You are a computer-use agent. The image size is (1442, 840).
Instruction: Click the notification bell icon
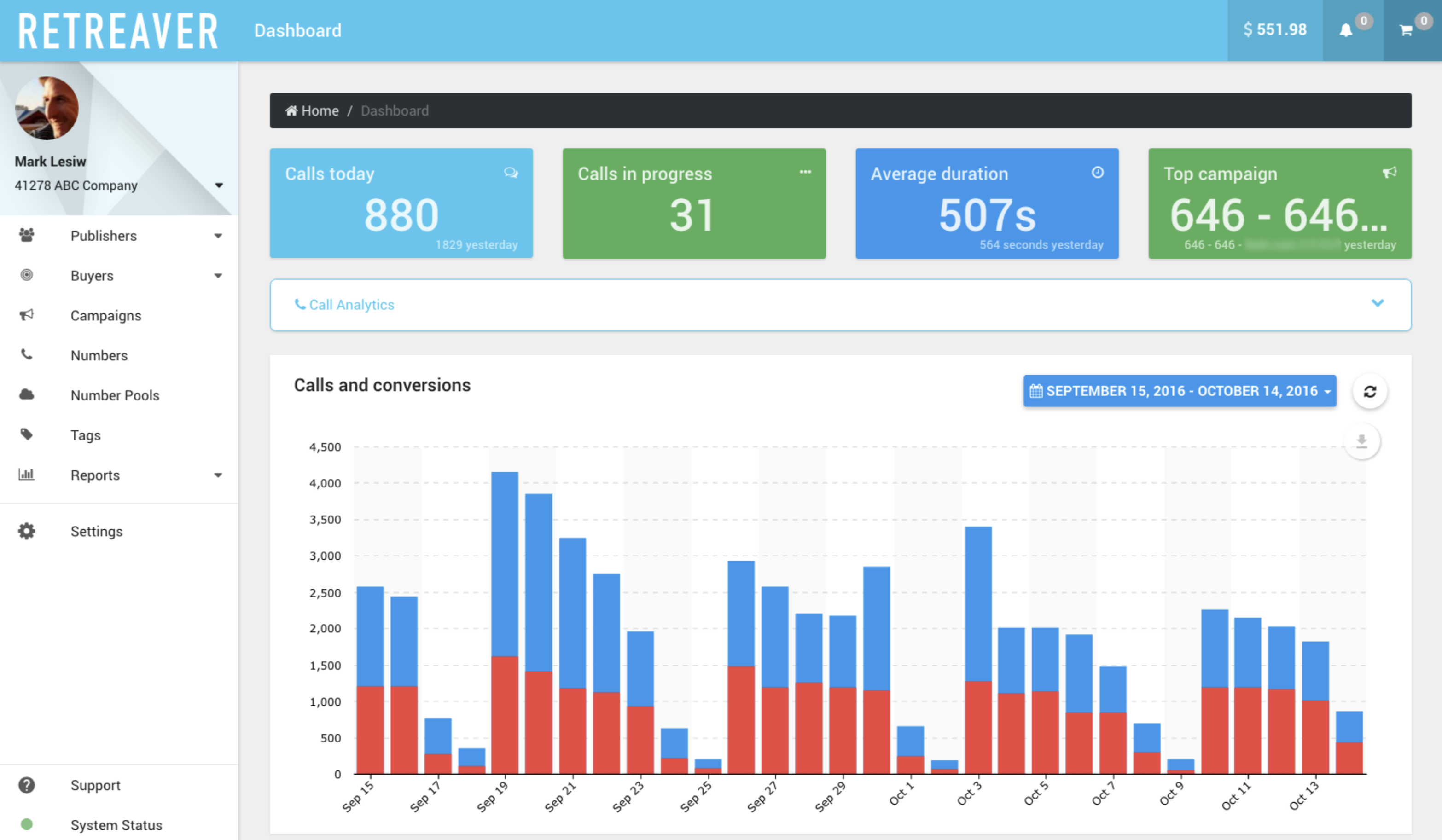(1346, 30)
